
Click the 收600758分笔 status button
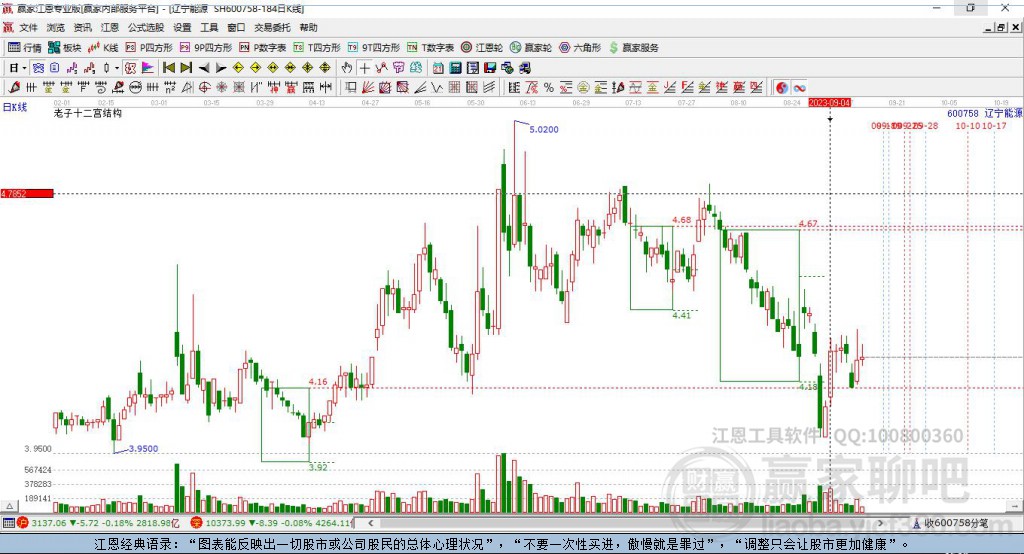tap(950, 523)
